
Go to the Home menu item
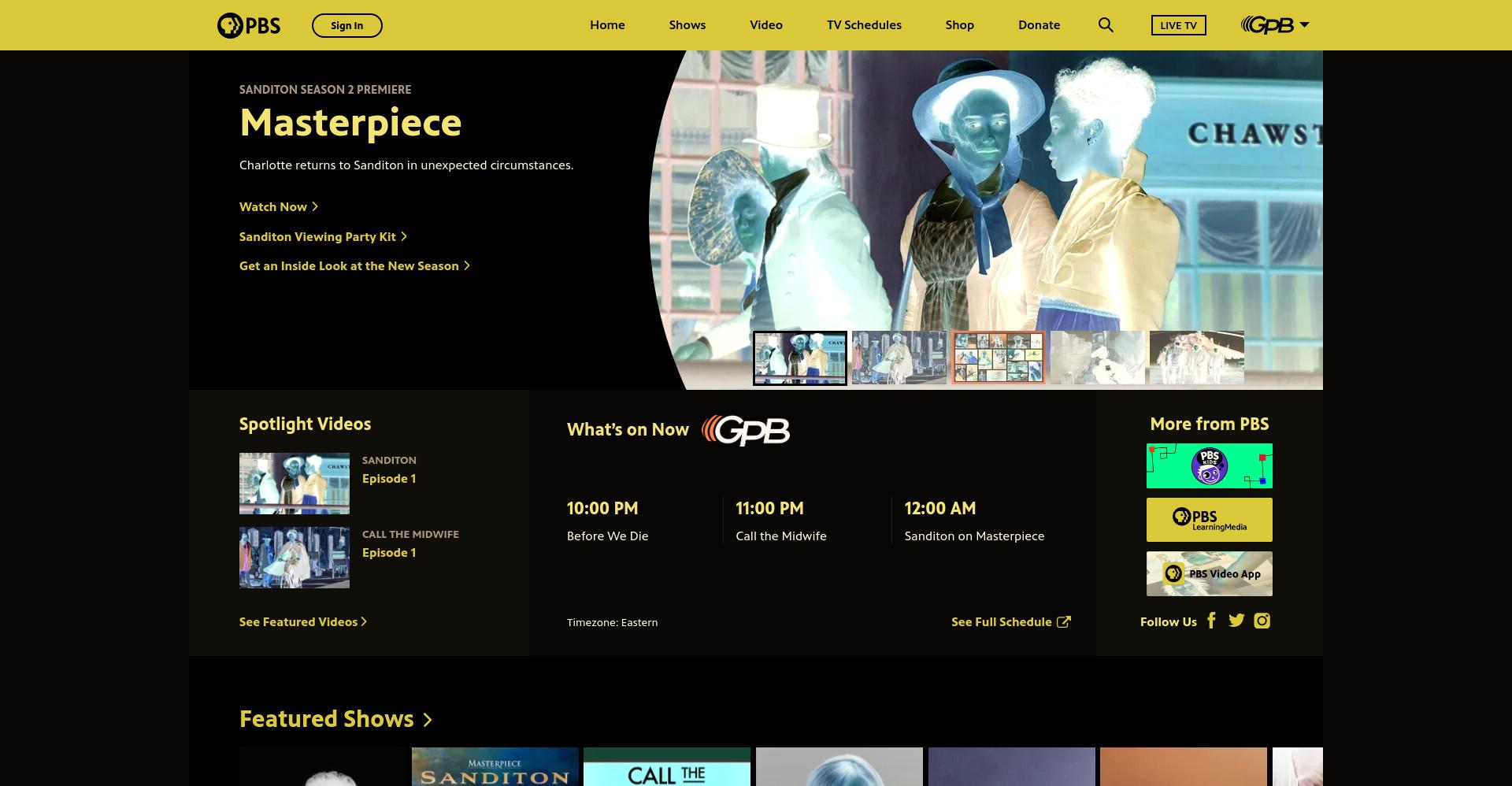(607, 25)
